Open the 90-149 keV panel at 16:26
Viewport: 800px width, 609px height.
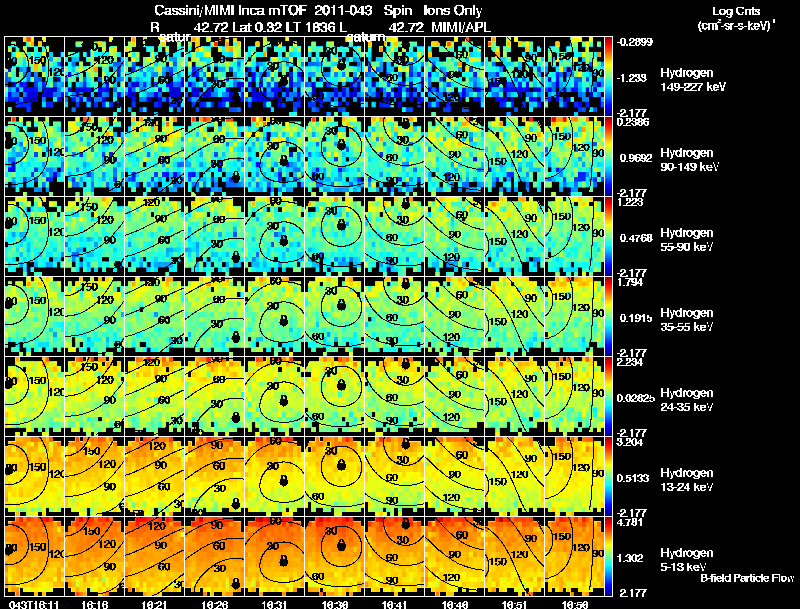[x=215, y=156]
